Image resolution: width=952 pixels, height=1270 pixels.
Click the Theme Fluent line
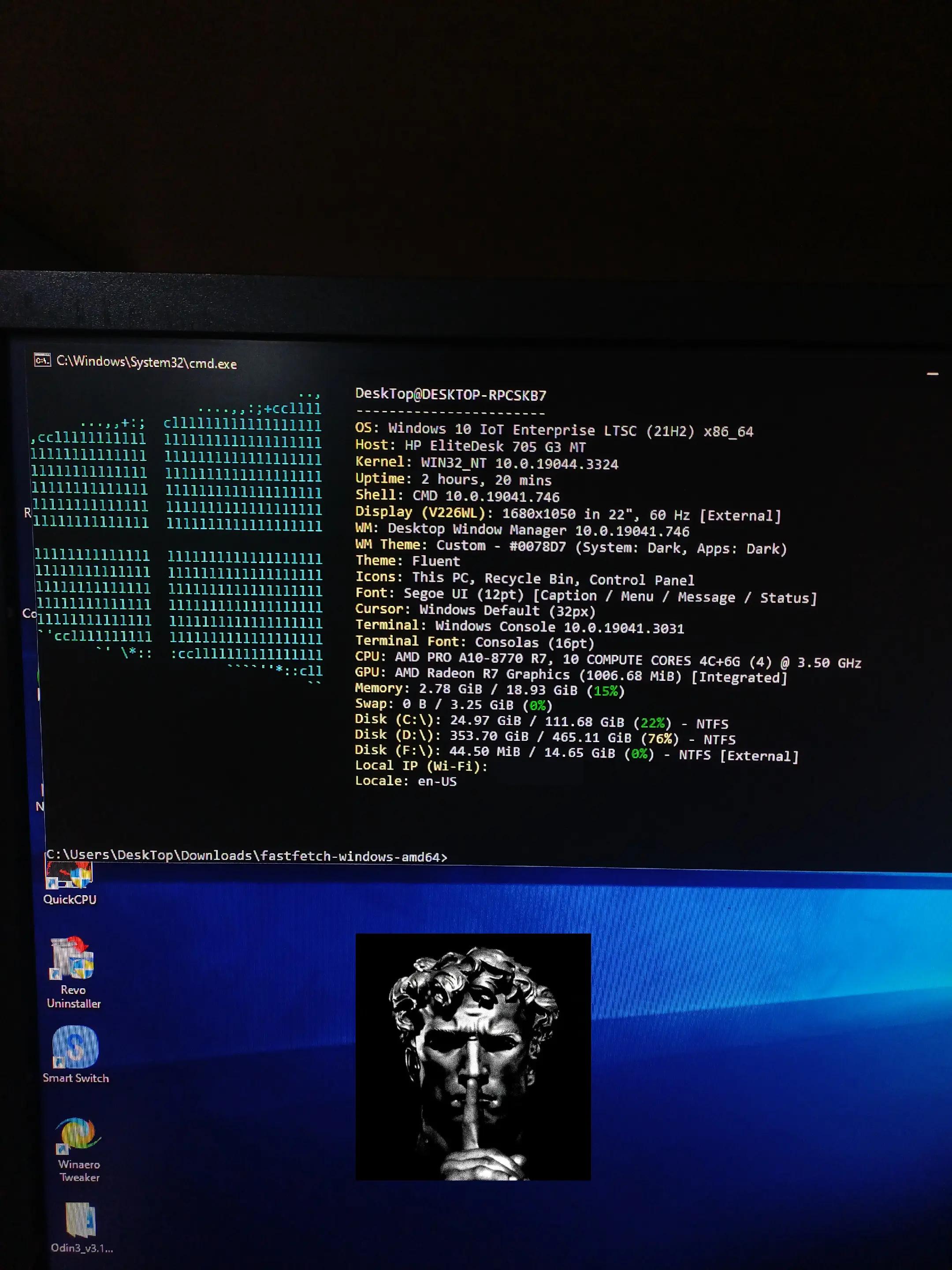407,561
